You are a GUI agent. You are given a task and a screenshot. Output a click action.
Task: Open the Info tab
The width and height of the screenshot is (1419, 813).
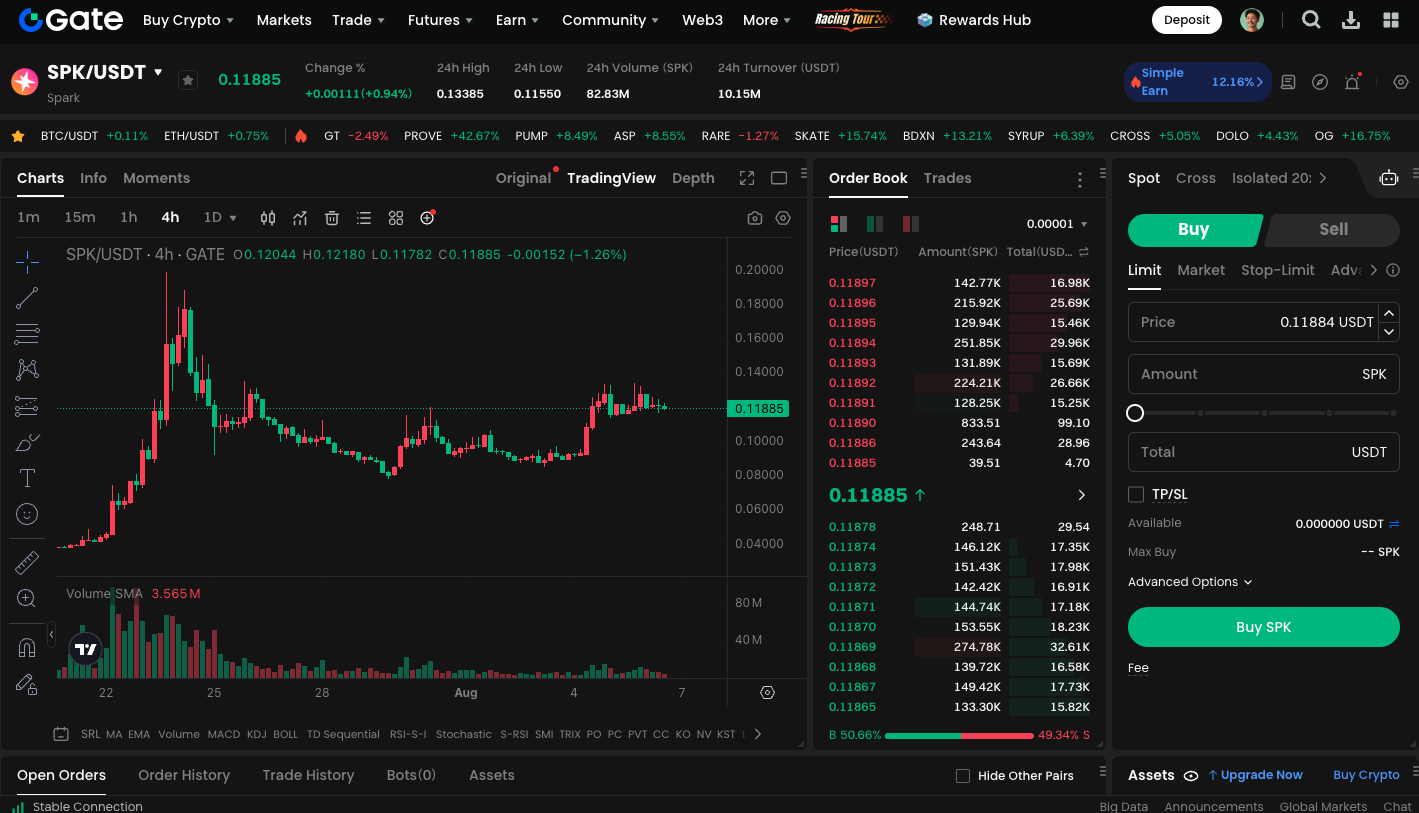coord(93,178)
